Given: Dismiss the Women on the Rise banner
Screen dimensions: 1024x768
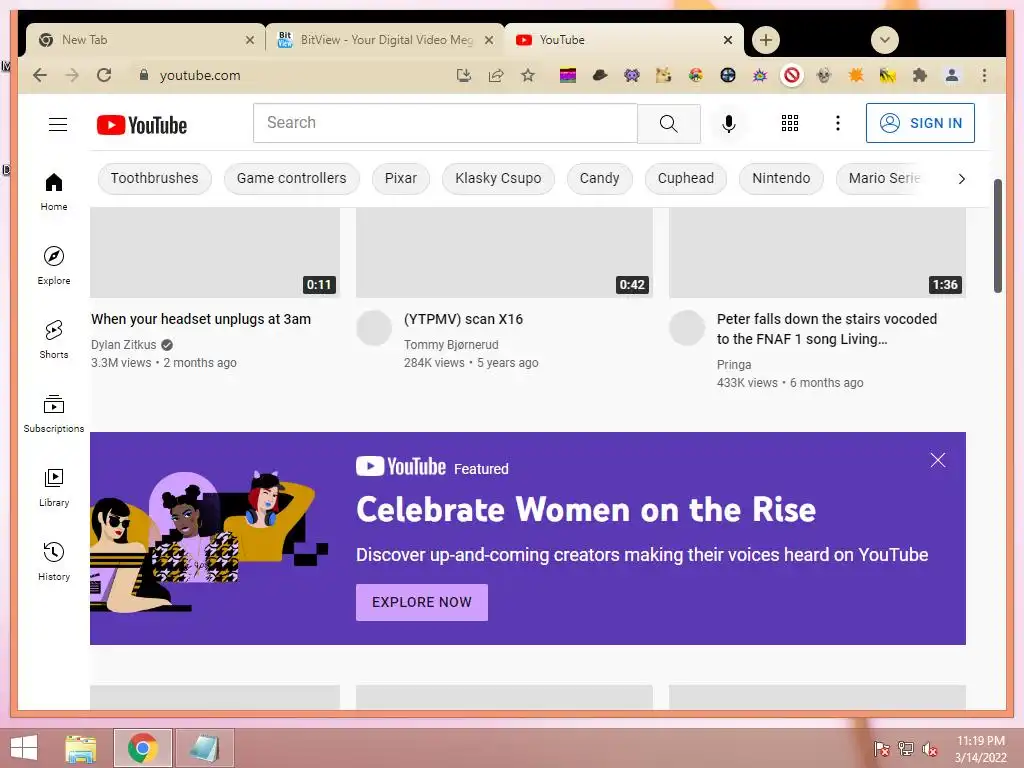Looking at the screenshot, I should pyautogui.click(x=938, y=460).
